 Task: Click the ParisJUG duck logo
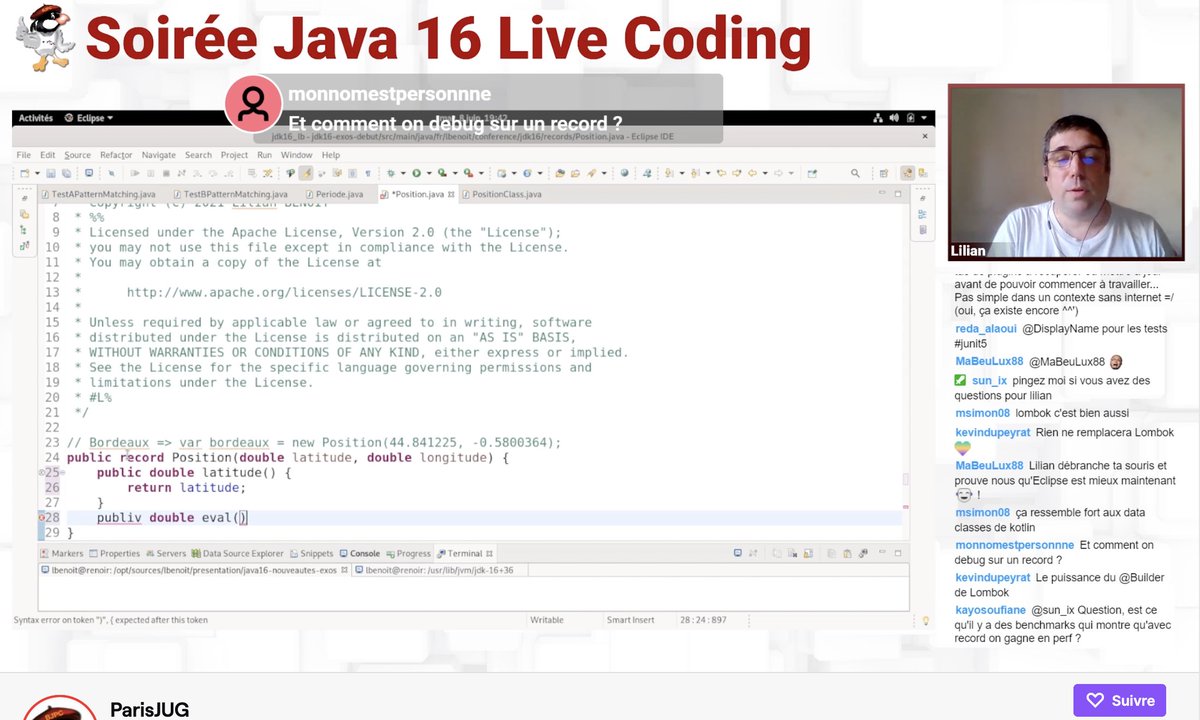46,38
